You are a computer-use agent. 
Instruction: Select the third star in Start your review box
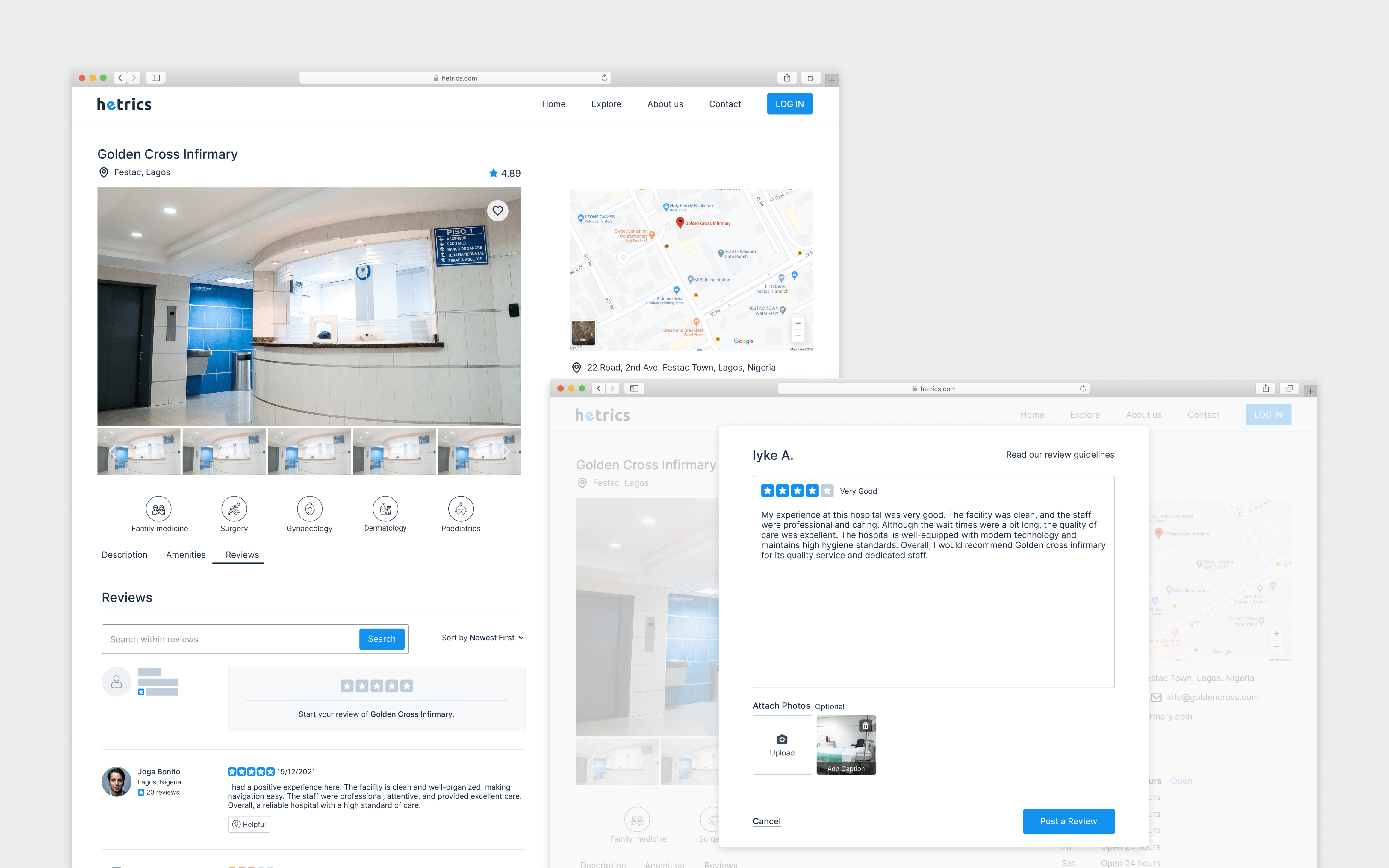coord(377,686)
